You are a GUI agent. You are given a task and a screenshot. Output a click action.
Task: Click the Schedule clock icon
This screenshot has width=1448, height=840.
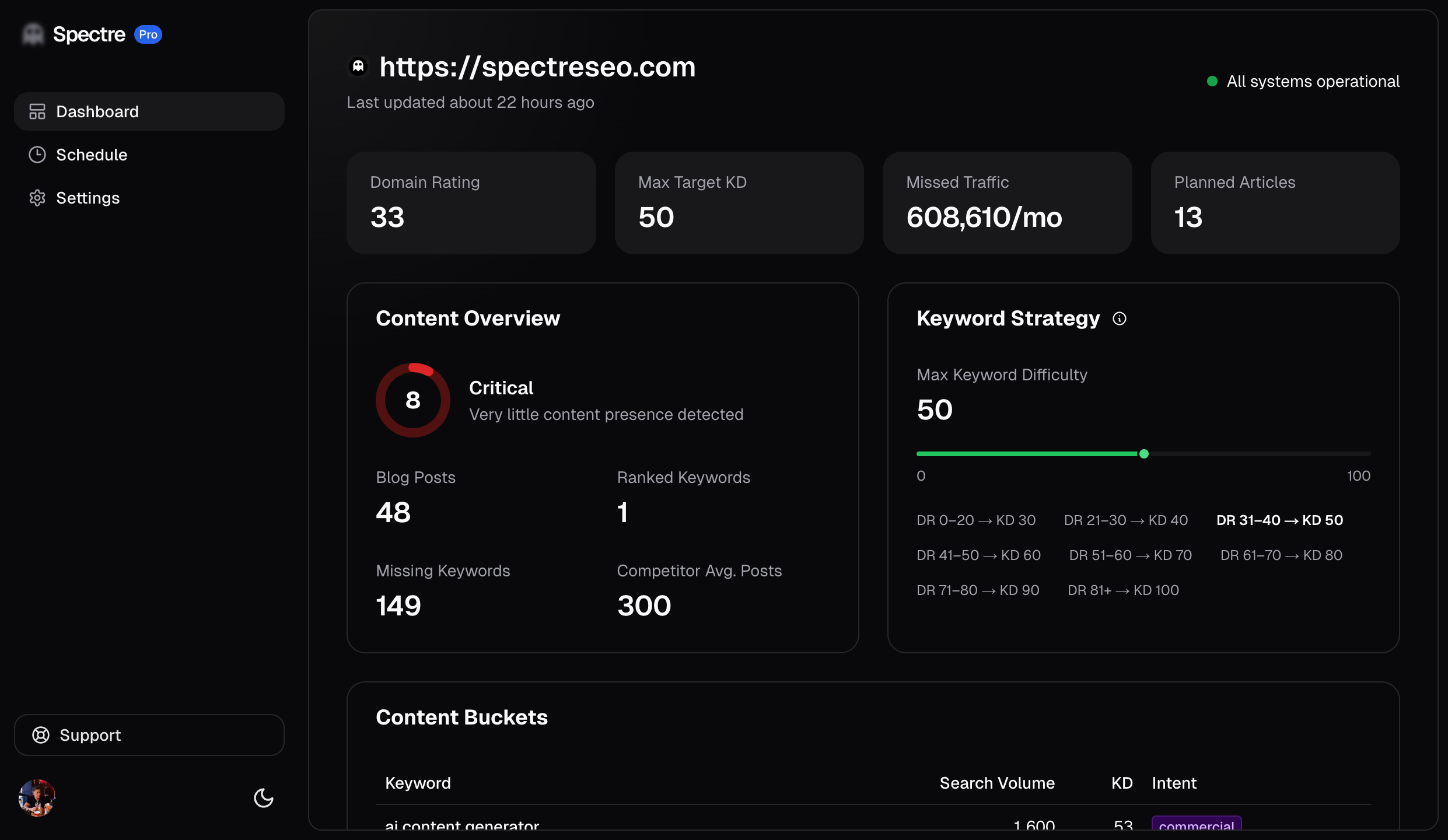coord(37,155)
